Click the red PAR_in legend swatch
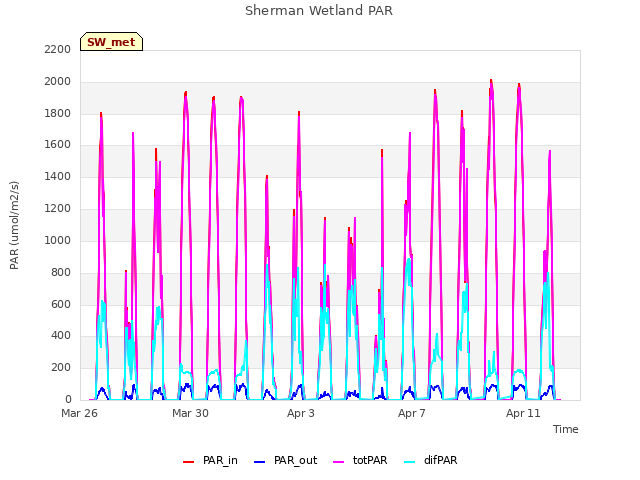The image size is (640, 480). click(188, 462)
